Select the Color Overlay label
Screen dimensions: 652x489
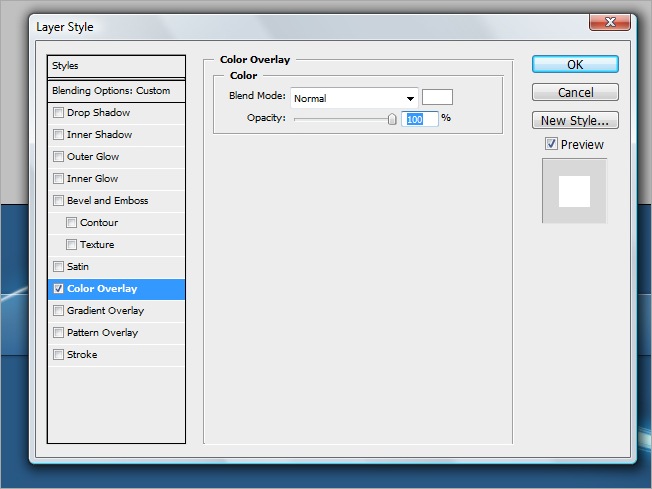[102, 289]
